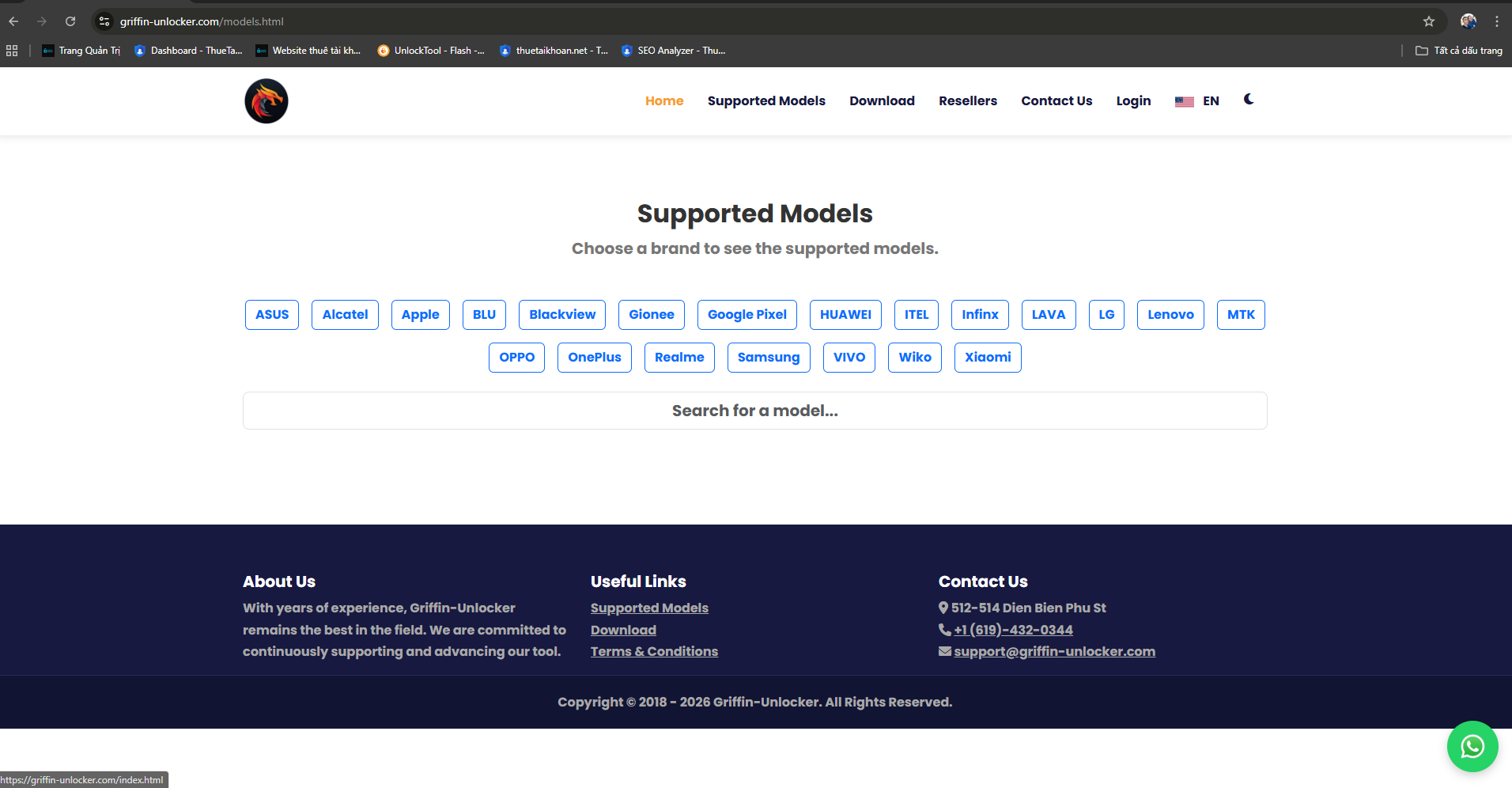Open the Resellers nav item
The height and width of the screenshot is (788, 1512).
(968, 101)
